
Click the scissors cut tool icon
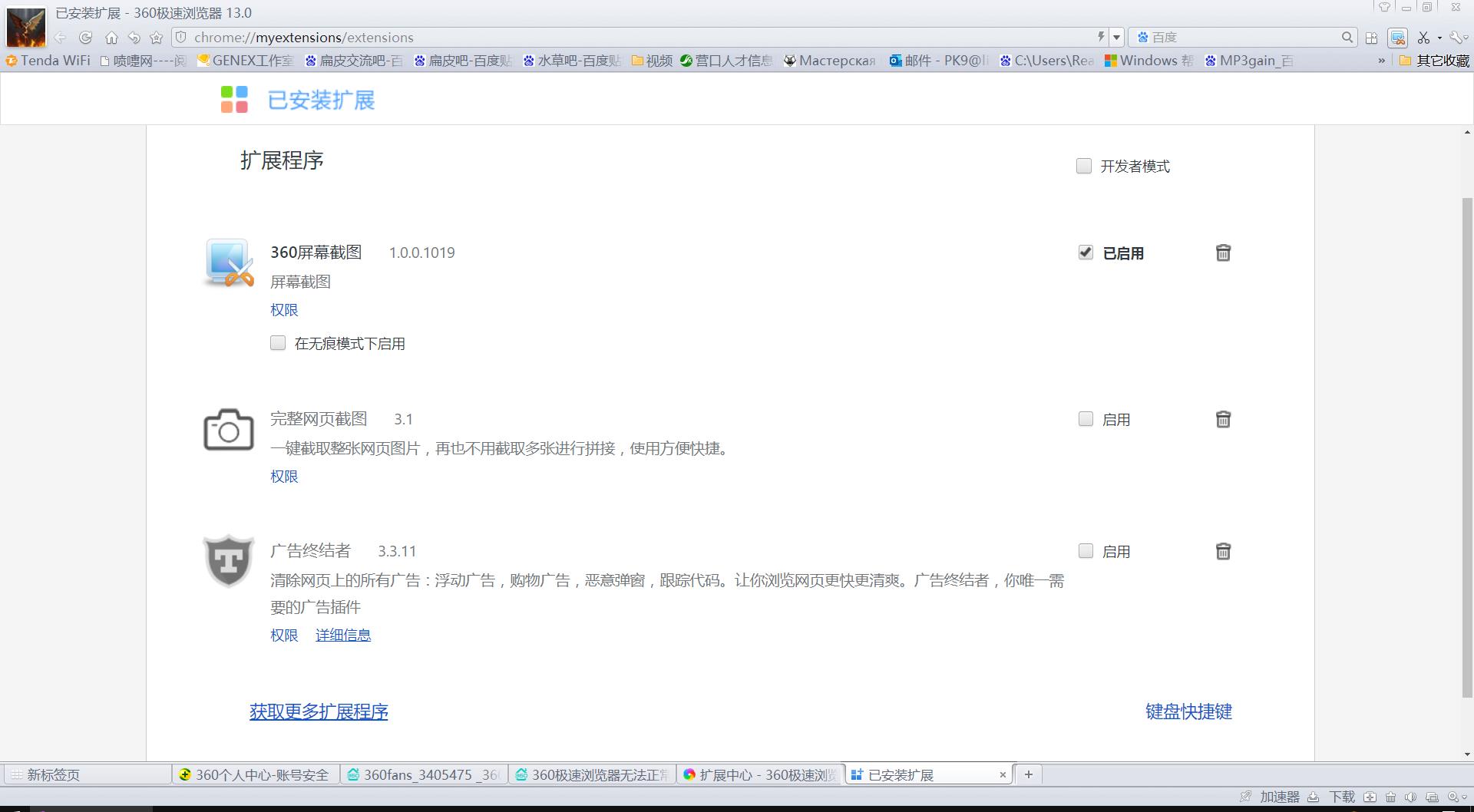click(1424, 38)
